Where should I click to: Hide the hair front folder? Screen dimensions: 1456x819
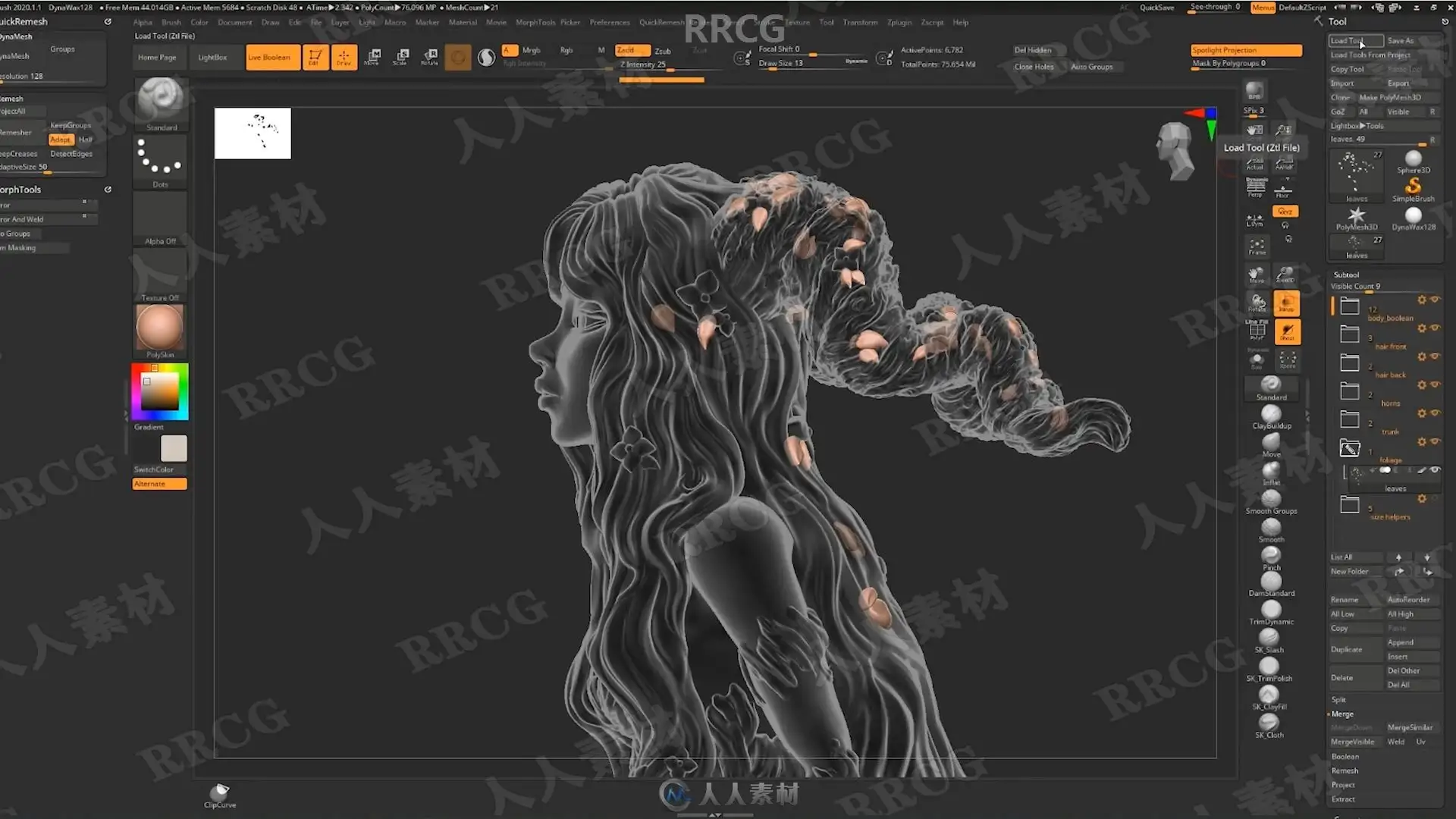(x=1435, y=328)
